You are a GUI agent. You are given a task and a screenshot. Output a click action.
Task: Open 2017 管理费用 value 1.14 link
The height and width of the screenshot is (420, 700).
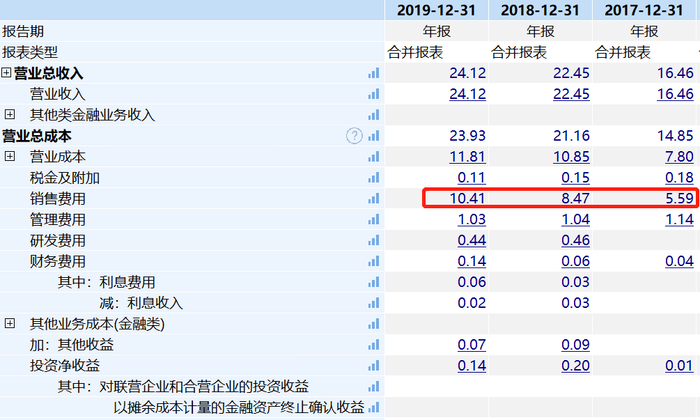point(679,220)
